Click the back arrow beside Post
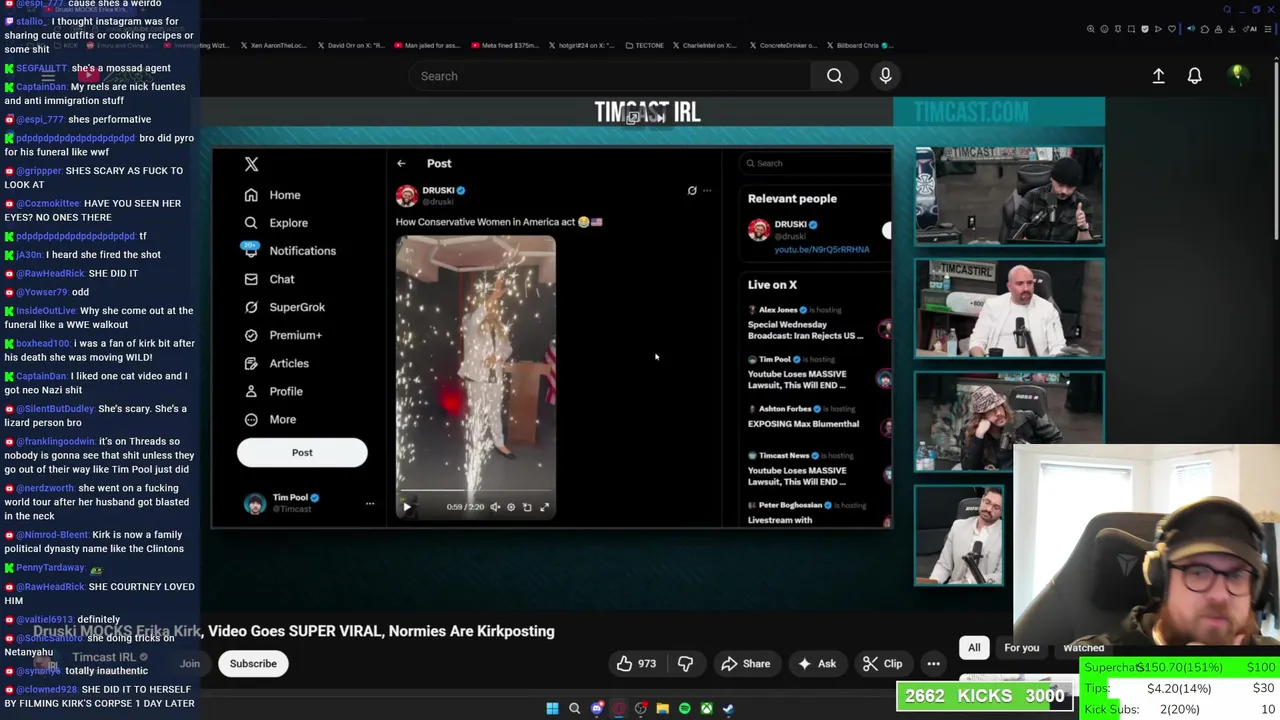The width and height of the screenshot is (1280, 720). 401,163
